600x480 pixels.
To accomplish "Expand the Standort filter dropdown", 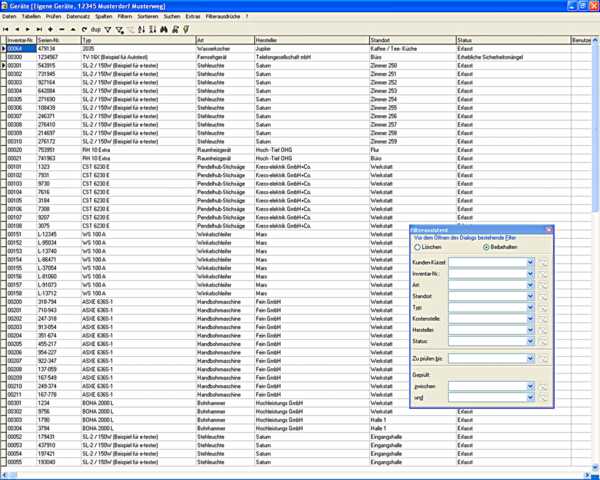I will coord(530,296).
